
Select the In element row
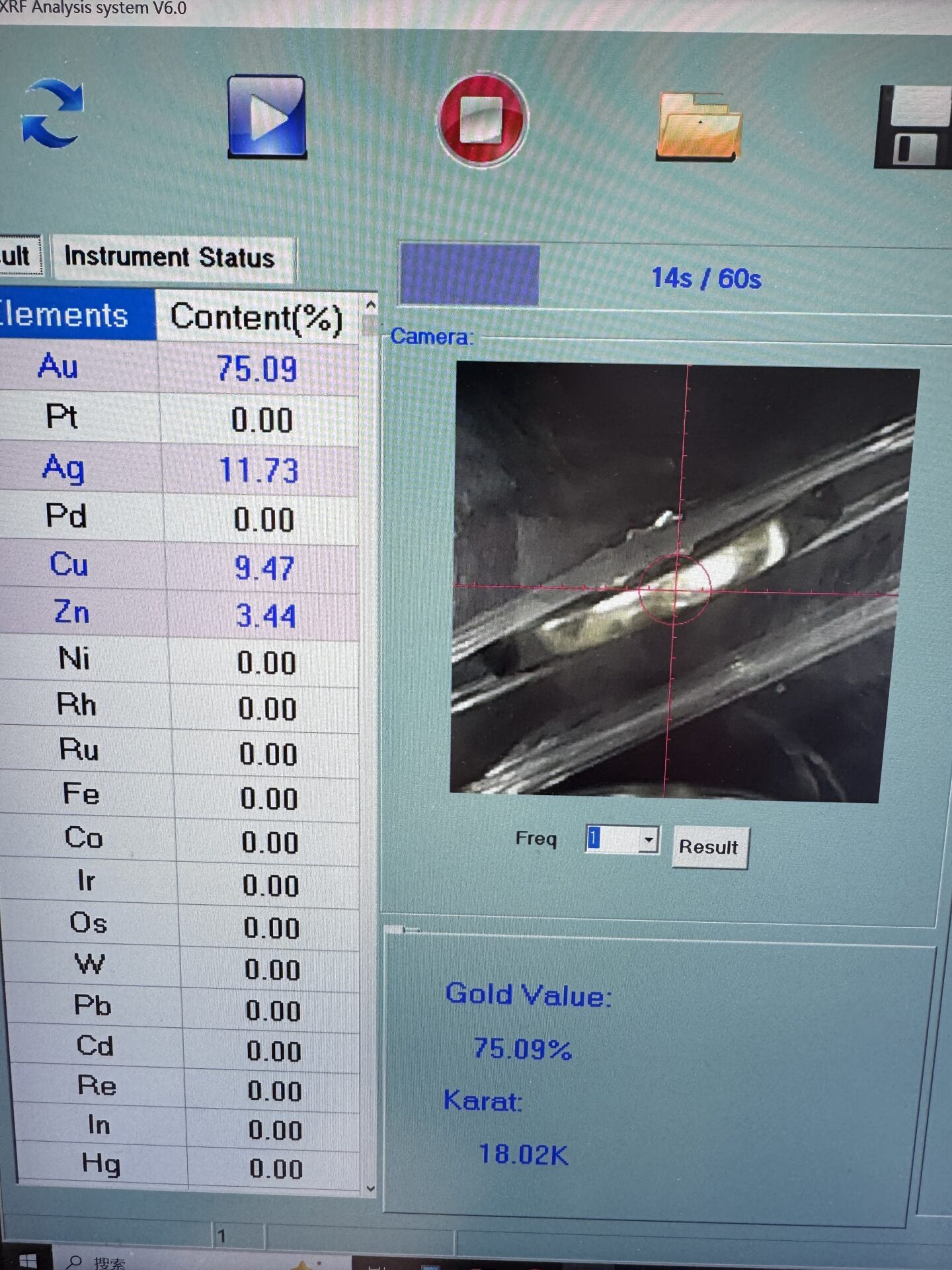(186, 1126)
